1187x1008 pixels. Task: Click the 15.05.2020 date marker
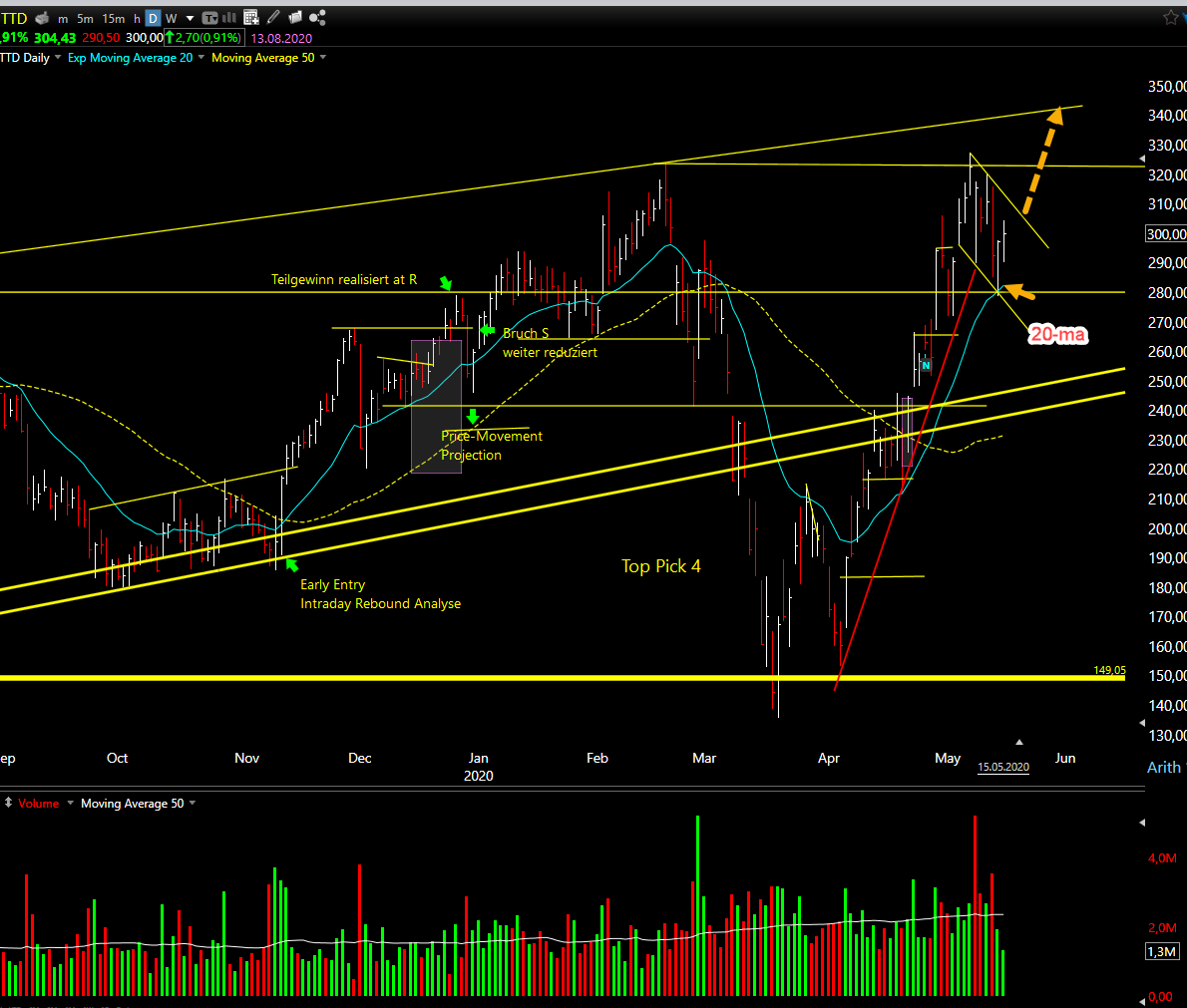(1003, 767)
